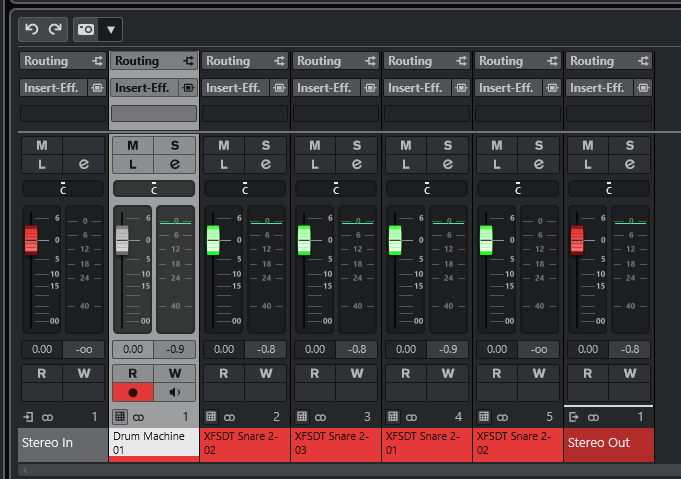Bypass inserts on Drum Machine 01 channel
681x479 pixels.
coord(188,88)
